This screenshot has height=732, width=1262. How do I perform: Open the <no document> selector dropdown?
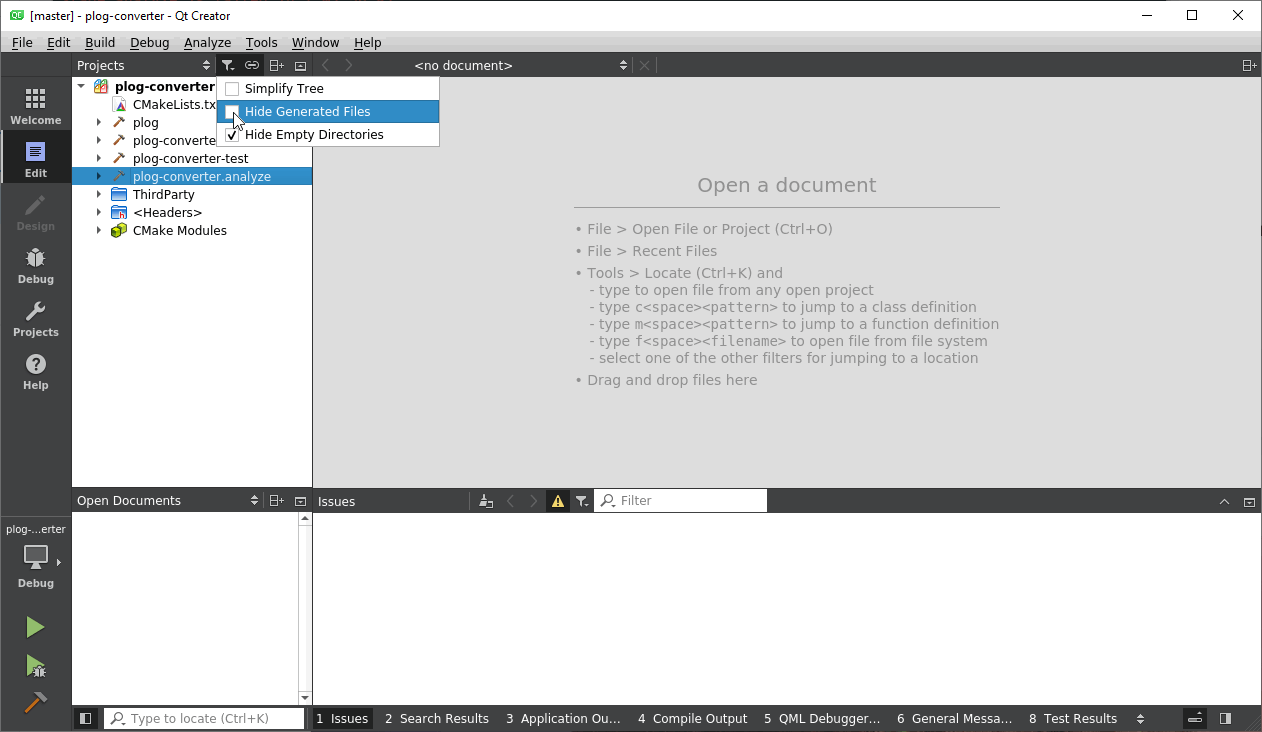[520, 65]
